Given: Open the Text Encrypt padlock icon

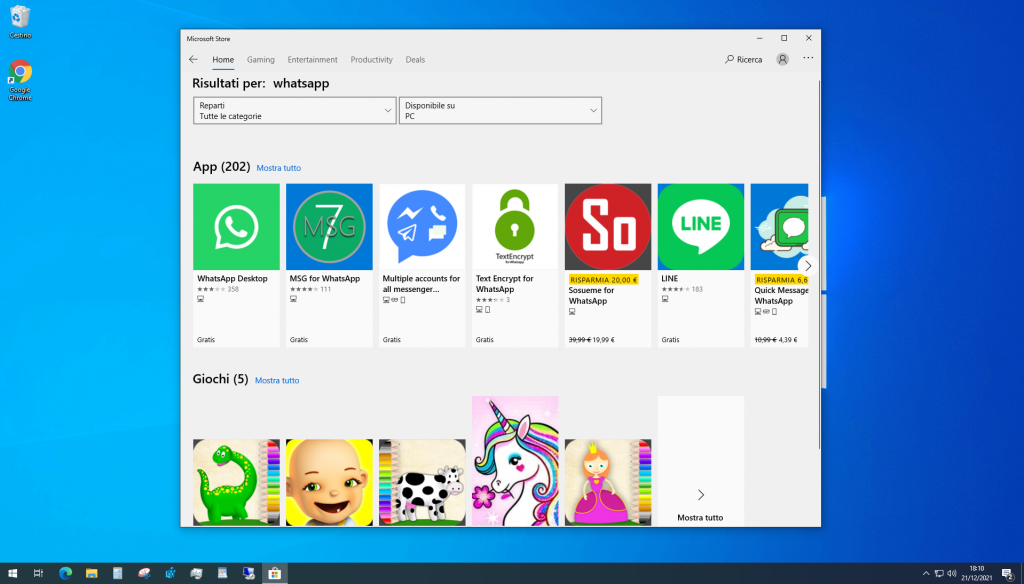Looking at the screenshot, I should coord(515,227).
